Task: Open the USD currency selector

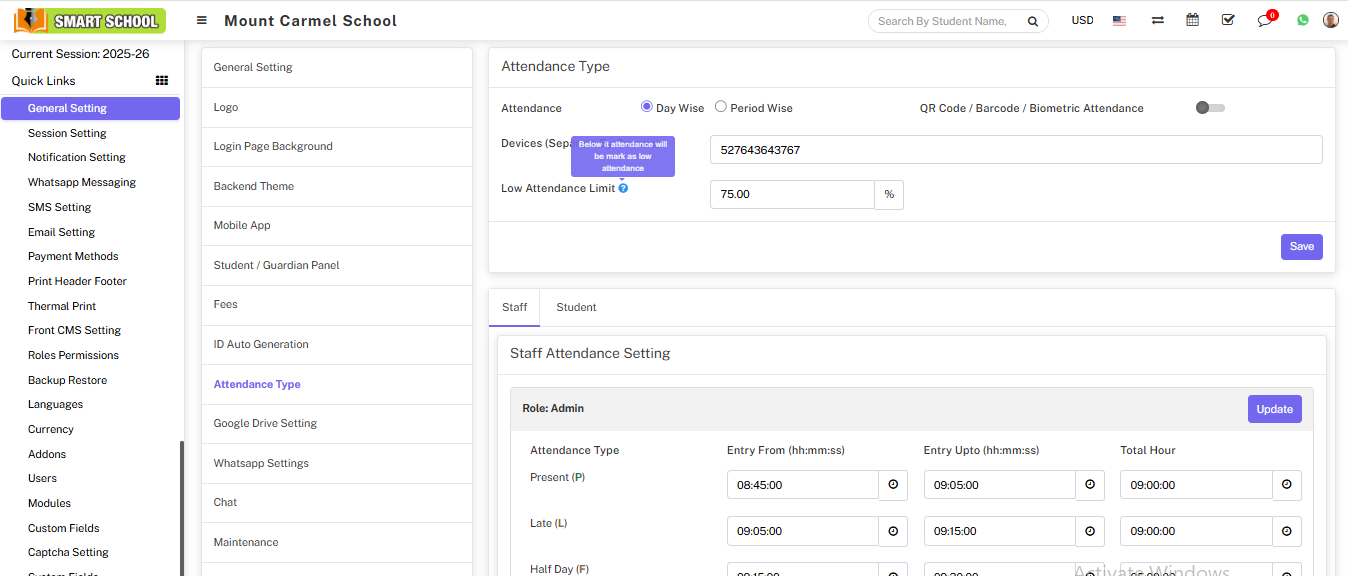Action: [1082, 20]
